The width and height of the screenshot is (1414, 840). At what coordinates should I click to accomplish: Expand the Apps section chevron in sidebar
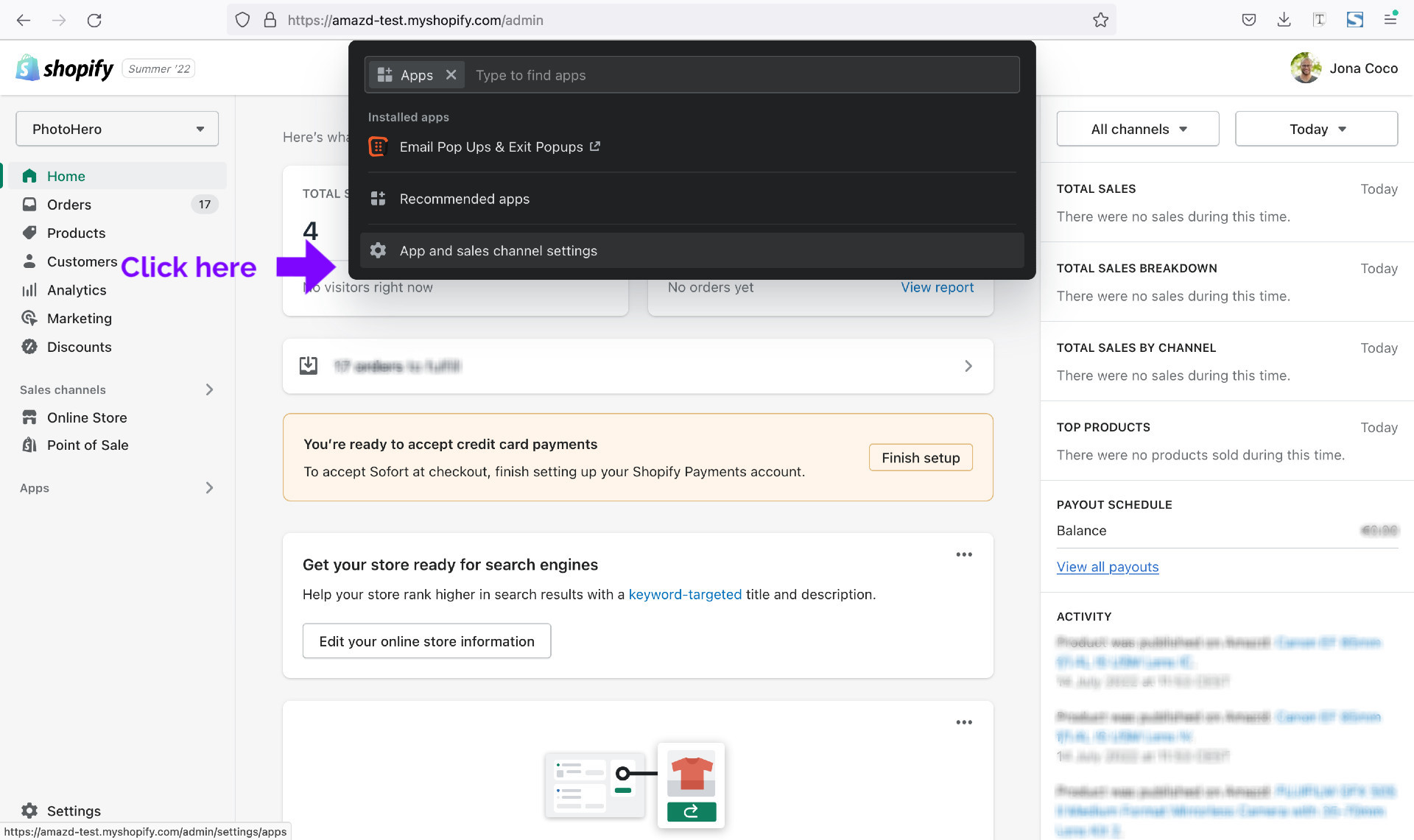point(209,487)
